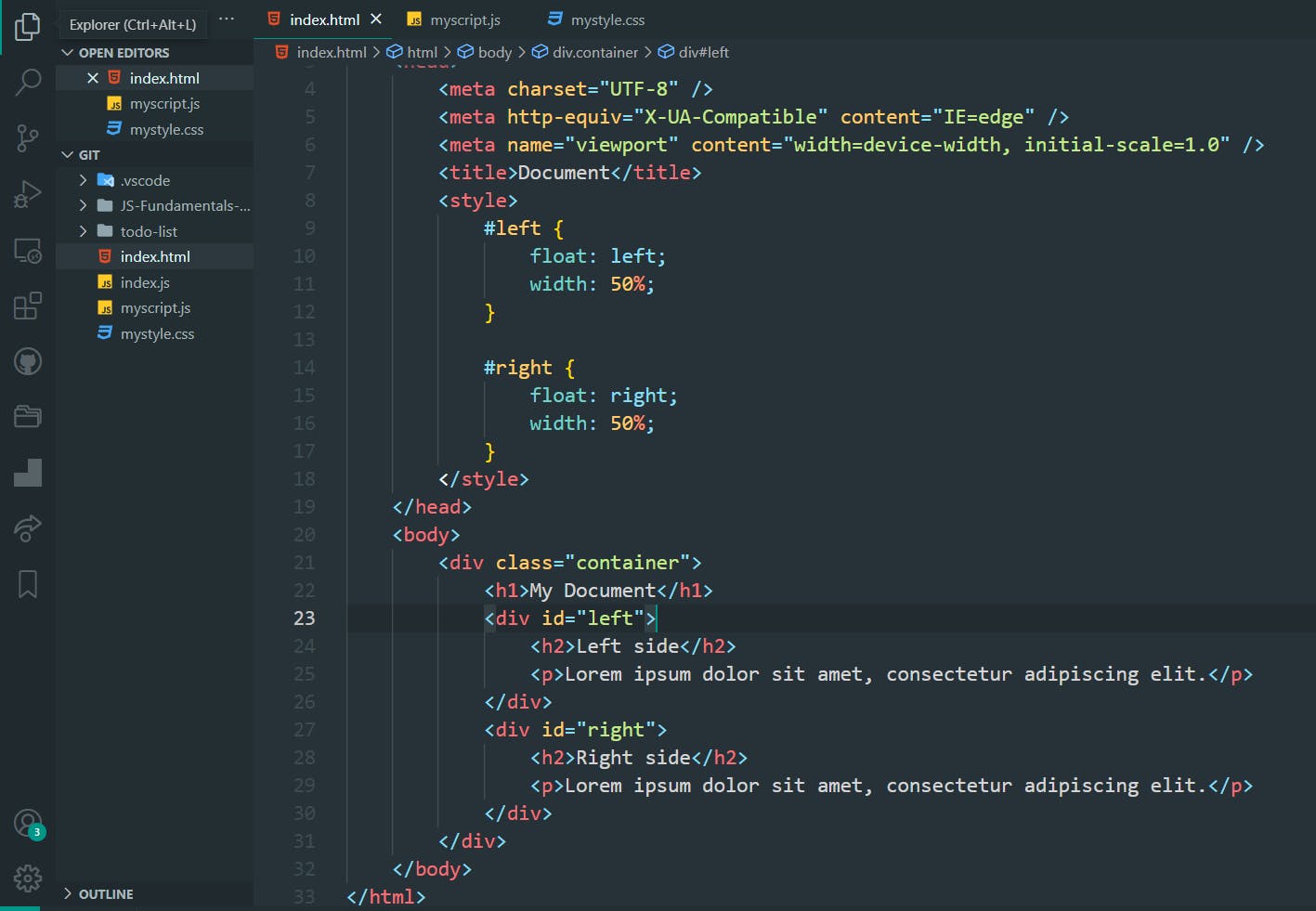The width and height of the screenshot is (1316, 911).
Task: Click the 'float: right;' declaration
Action: tap(604, 396)
